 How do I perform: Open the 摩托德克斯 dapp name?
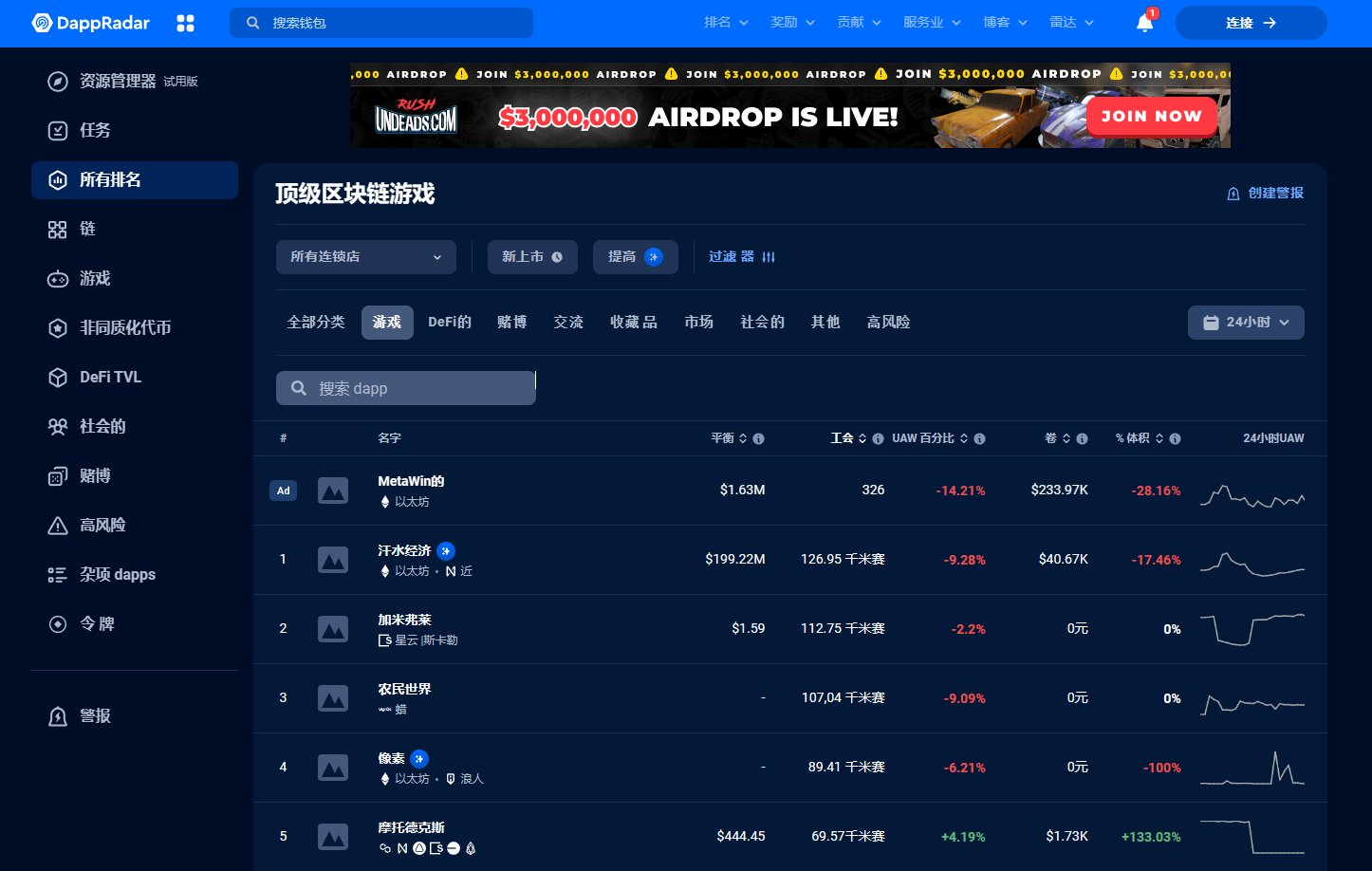pyautogui.click(x=412, y=828)
